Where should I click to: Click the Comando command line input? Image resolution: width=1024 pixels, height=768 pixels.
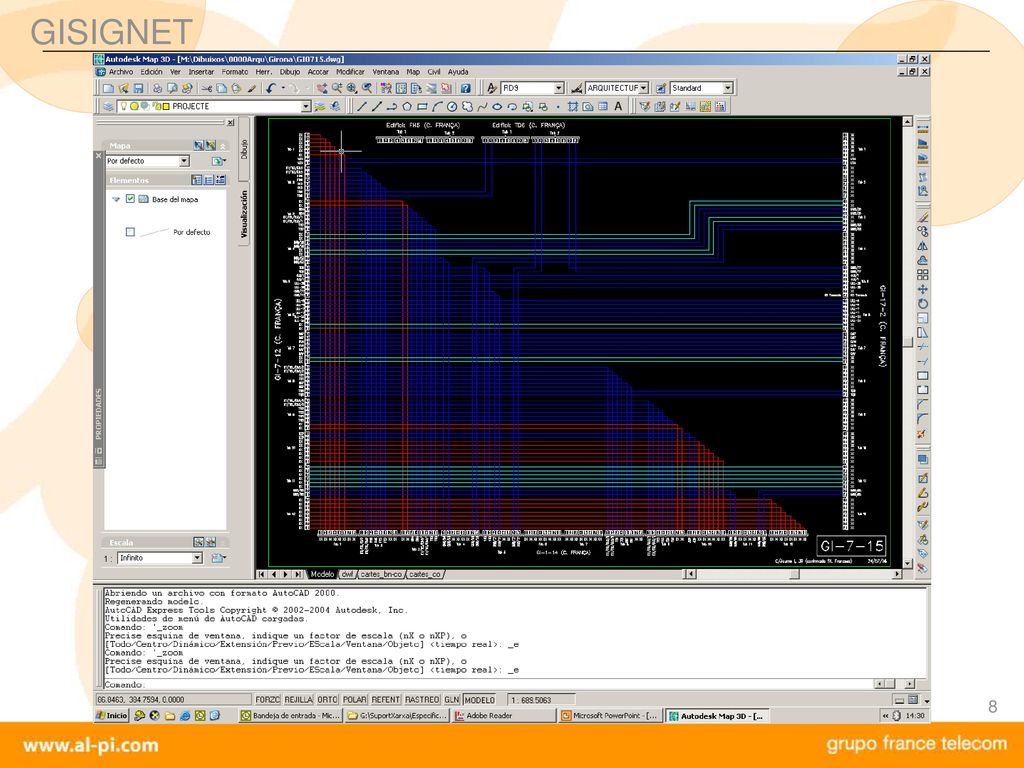[x=488, y=684]
